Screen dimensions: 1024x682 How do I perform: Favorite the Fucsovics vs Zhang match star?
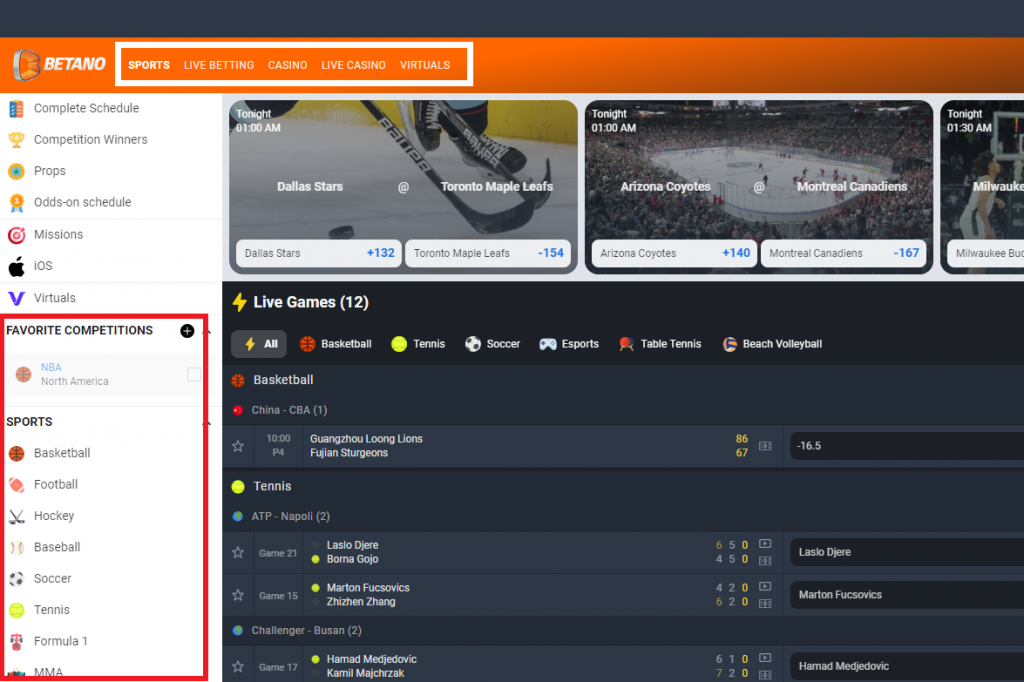238,595
